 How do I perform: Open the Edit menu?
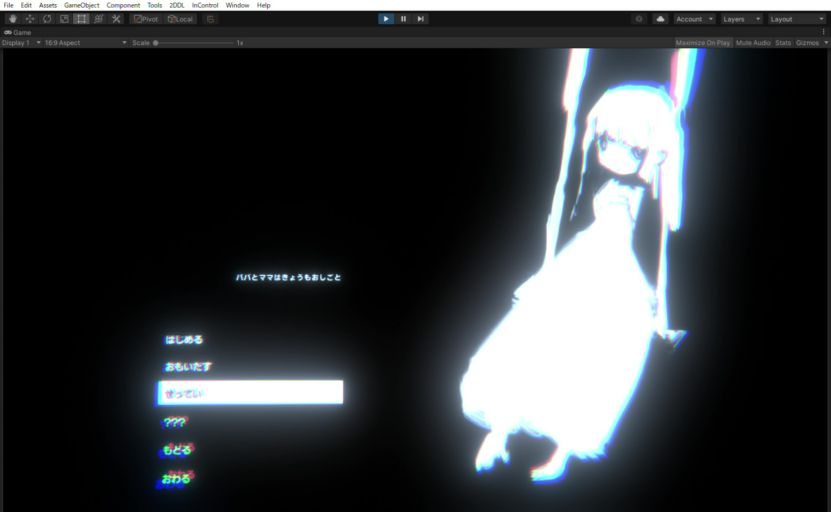[x=26, y=5]
